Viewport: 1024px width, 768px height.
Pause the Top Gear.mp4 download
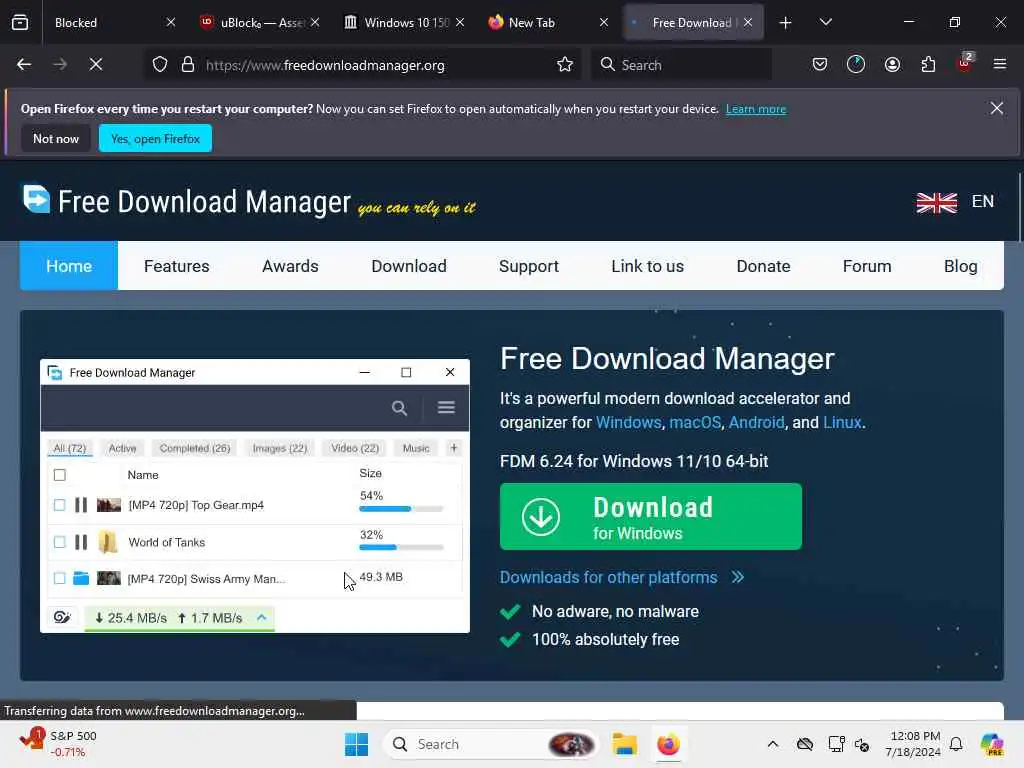click(81, 505)
